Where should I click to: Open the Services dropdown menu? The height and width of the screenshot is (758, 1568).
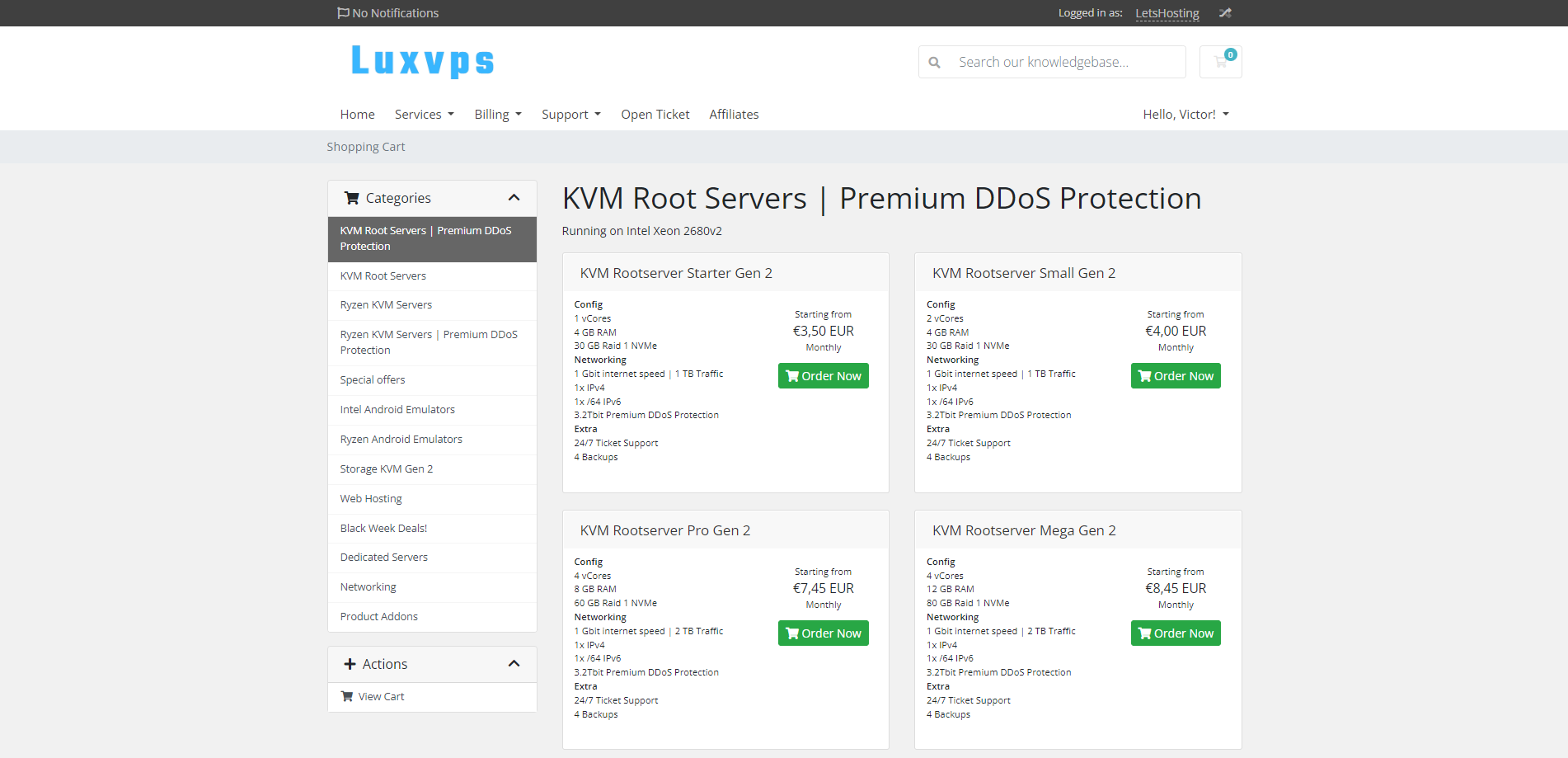coord(425,115)
